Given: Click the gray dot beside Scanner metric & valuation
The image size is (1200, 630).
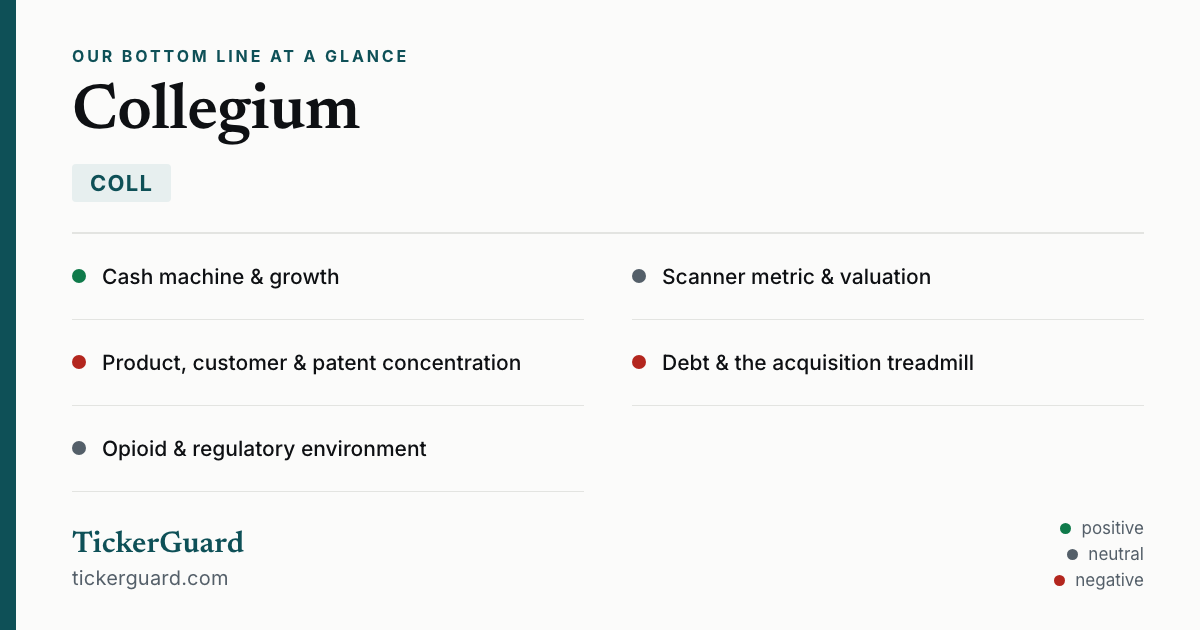Looking at the screenshot, I should coord(639,276).
